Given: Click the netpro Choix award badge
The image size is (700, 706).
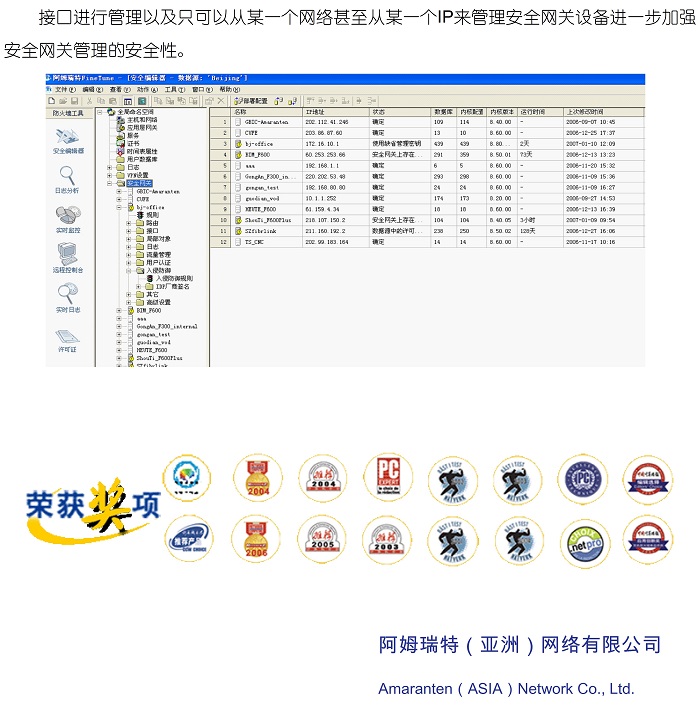Looking at the screenshot, I should click(x=585, y=544).
